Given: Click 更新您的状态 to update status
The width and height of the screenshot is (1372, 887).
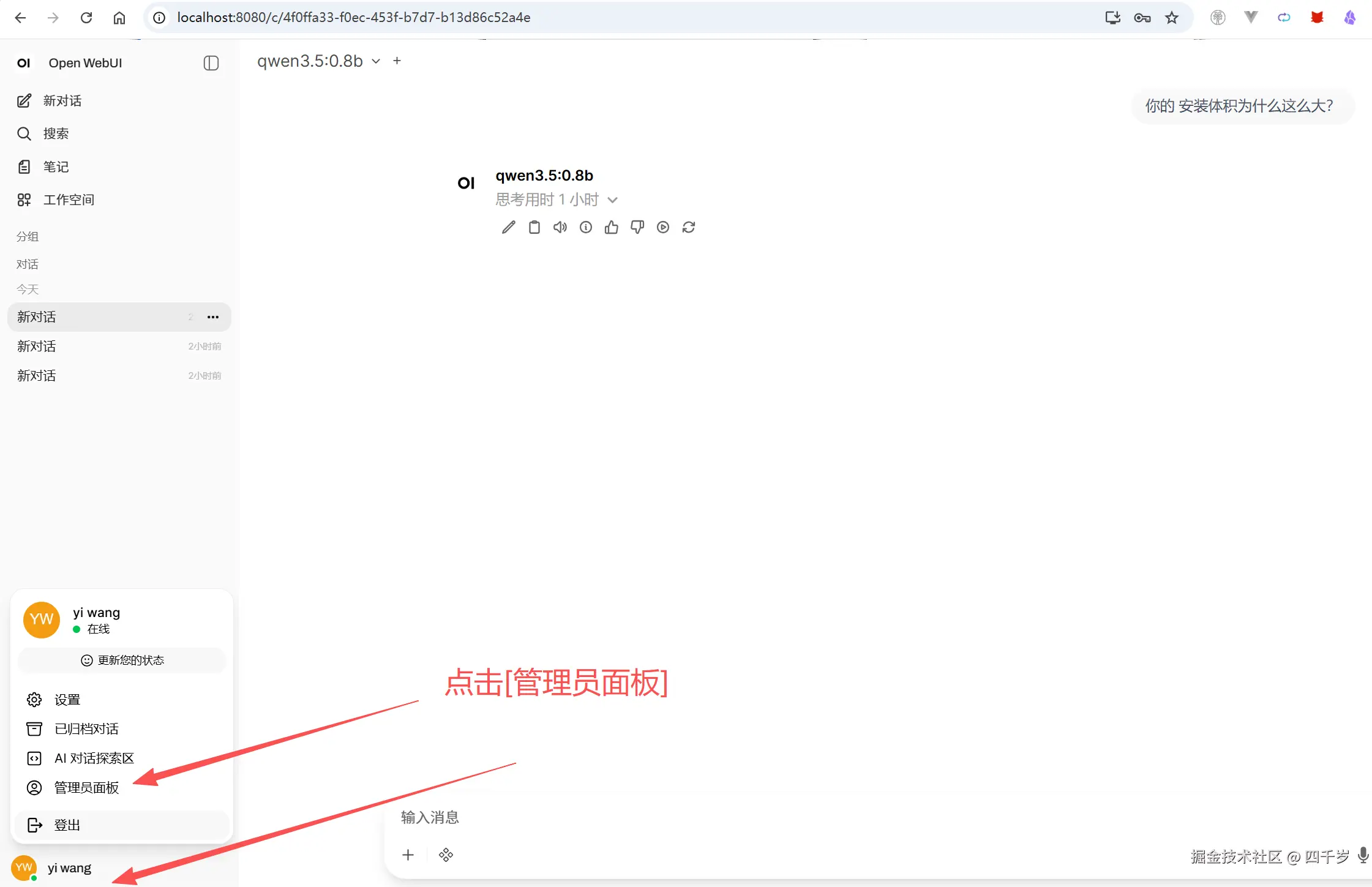Looking at the screenshot, I should [122, 660].
